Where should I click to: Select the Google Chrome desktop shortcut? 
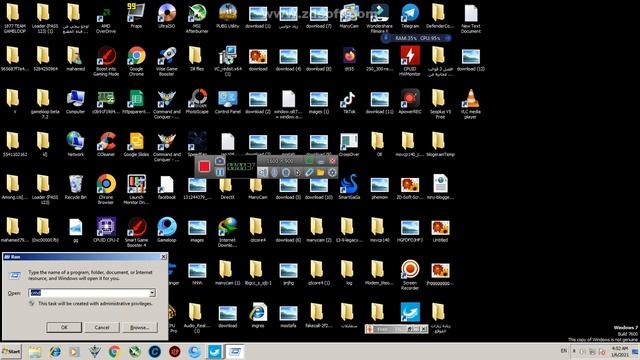point(136,61)
